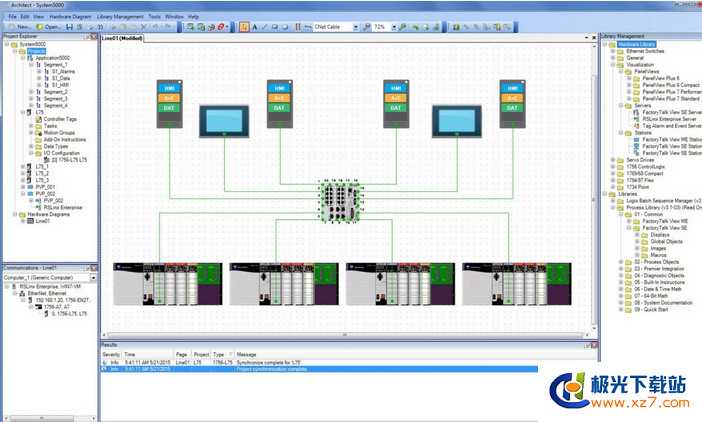Click the colorful library books toolbar icon
This screenshot has width=702, height=422.
click(x=456, y=27)
